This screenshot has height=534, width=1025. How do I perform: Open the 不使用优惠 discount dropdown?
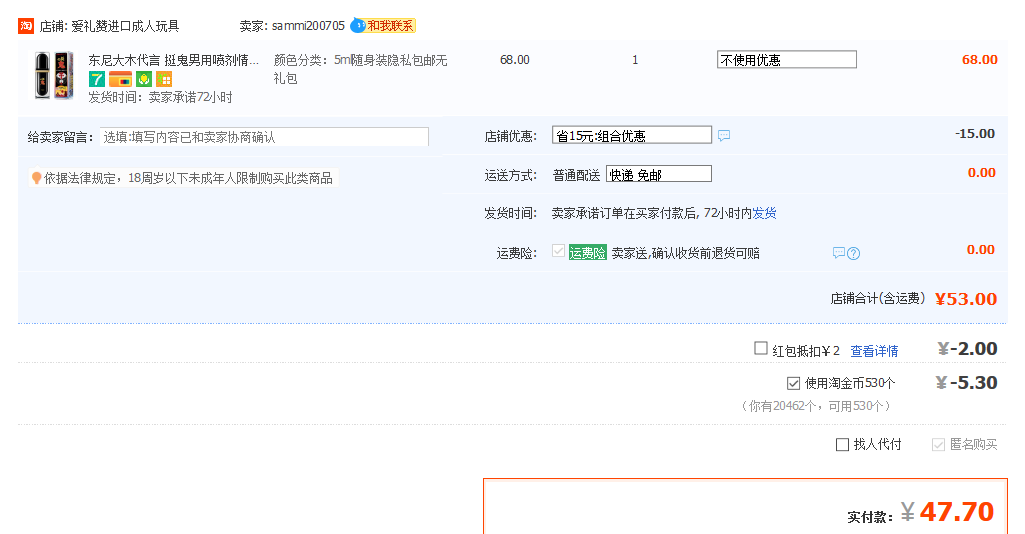[786, 60]
